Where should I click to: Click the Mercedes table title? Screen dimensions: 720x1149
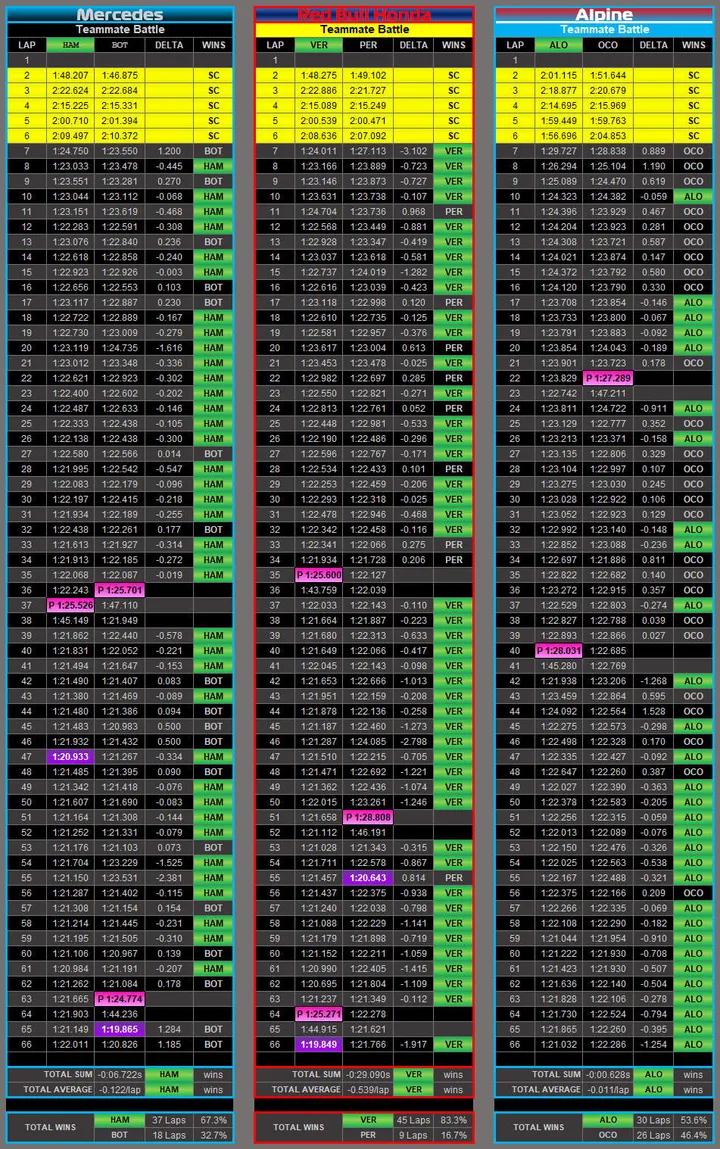(120, 15)
